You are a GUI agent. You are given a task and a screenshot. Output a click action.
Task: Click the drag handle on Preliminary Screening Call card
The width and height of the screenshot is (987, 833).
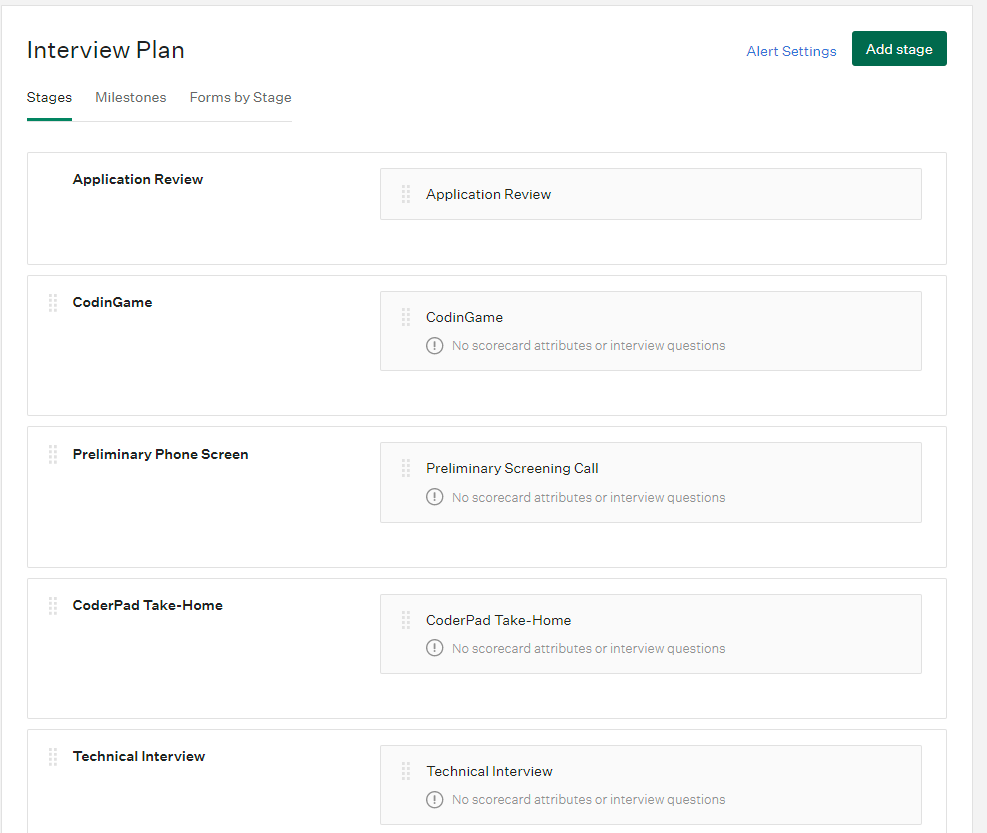[405, 468]
